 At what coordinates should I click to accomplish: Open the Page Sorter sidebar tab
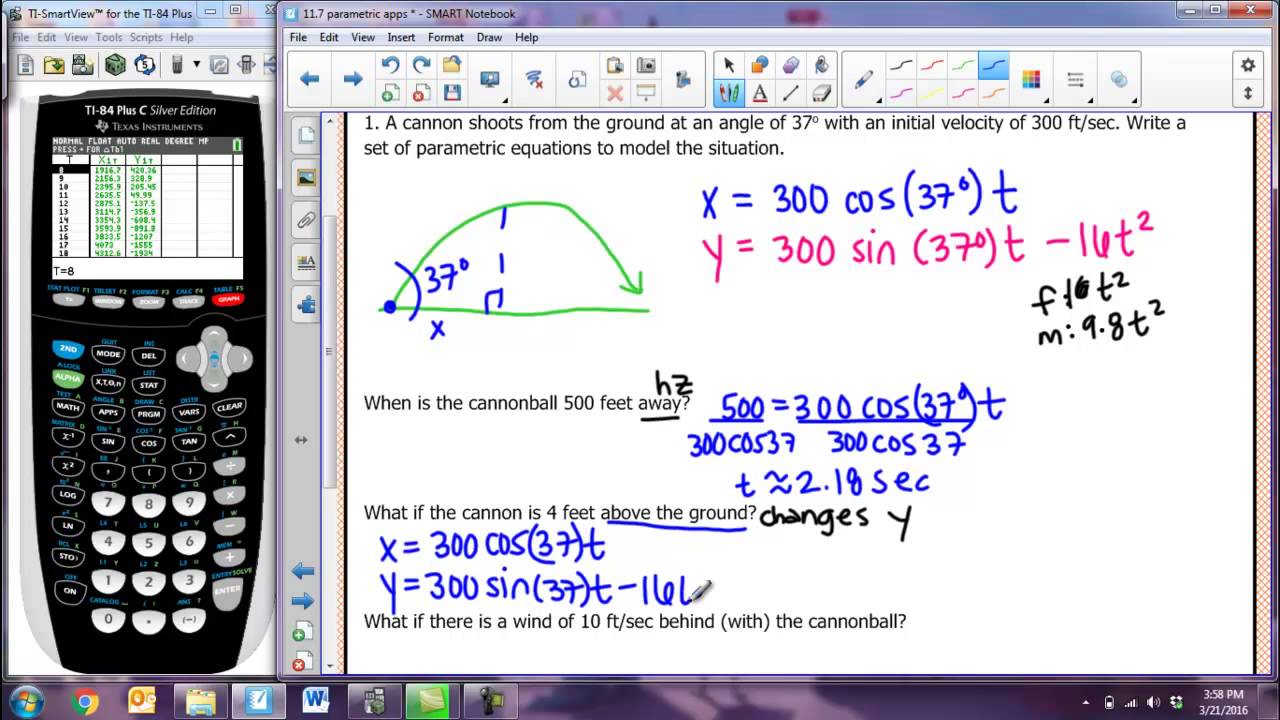pyautogui.click(x=306, y=135)
